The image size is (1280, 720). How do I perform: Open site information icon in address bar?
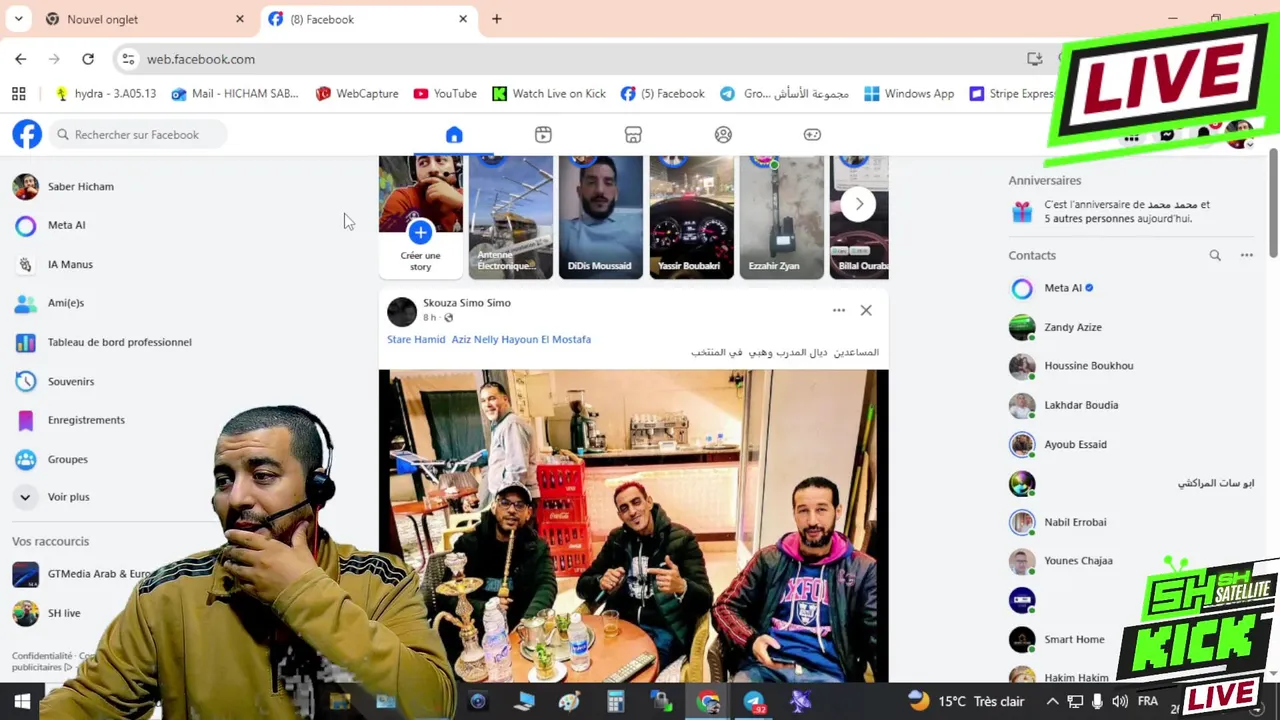(128, 59)
